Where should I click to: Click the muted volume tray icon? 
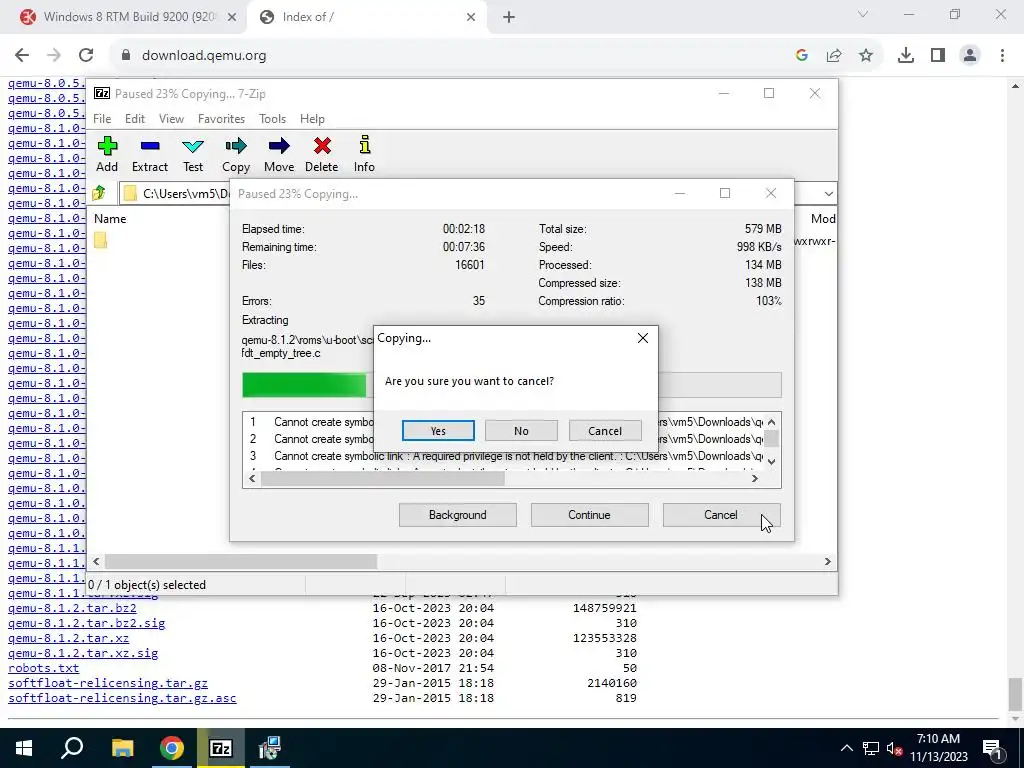(895, 748)
